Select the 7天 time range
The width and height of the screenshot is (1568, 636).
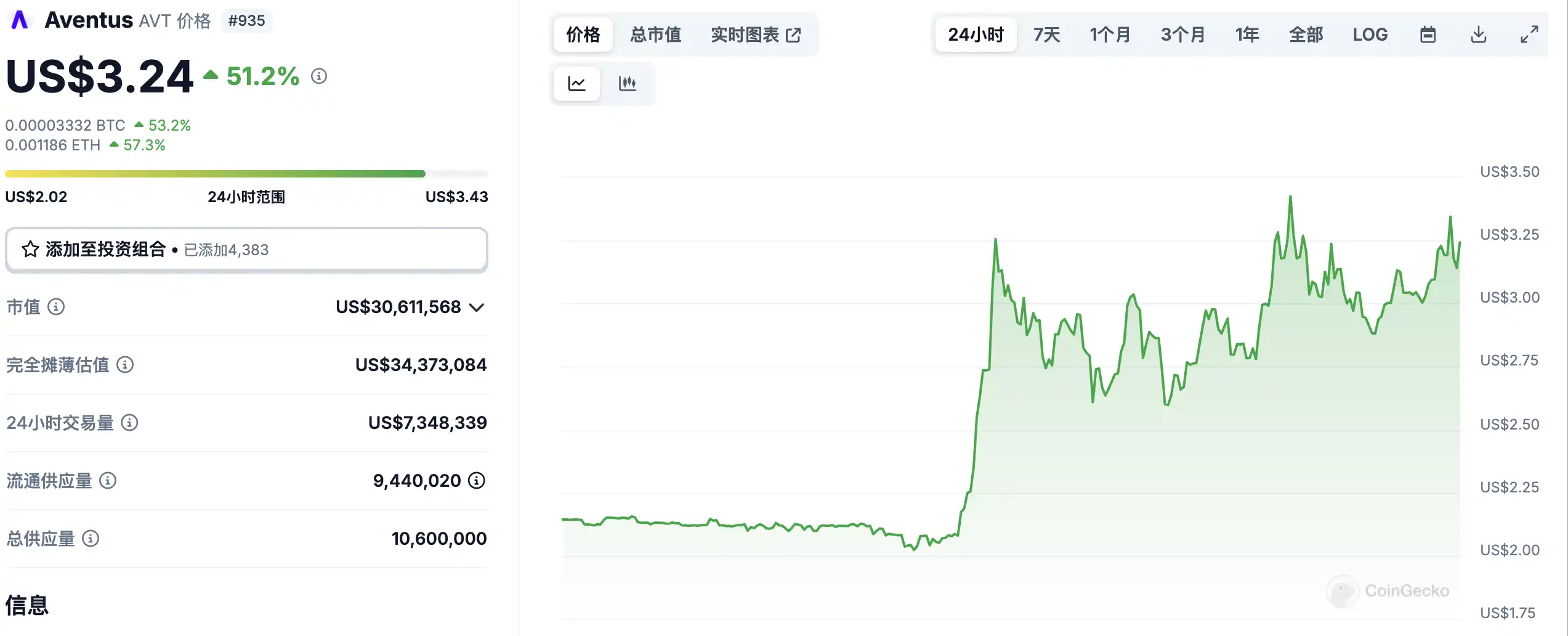coord(1046,35)
